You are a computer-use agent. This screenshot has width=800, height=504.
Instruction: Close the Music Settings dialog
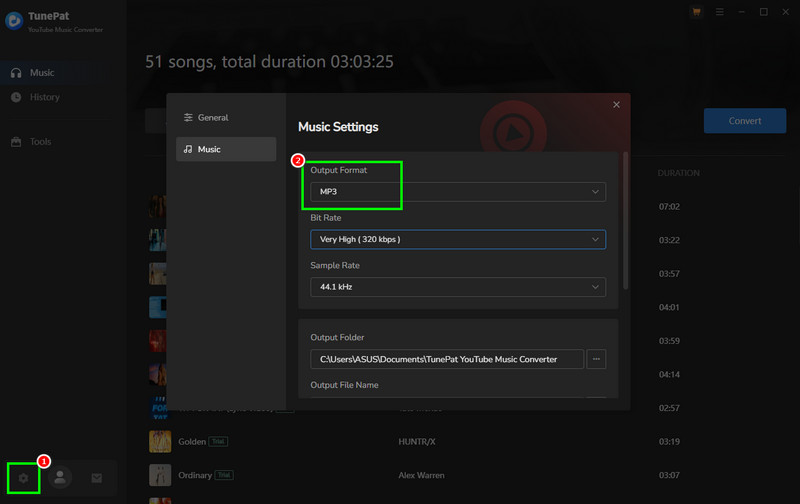point(616,105)
